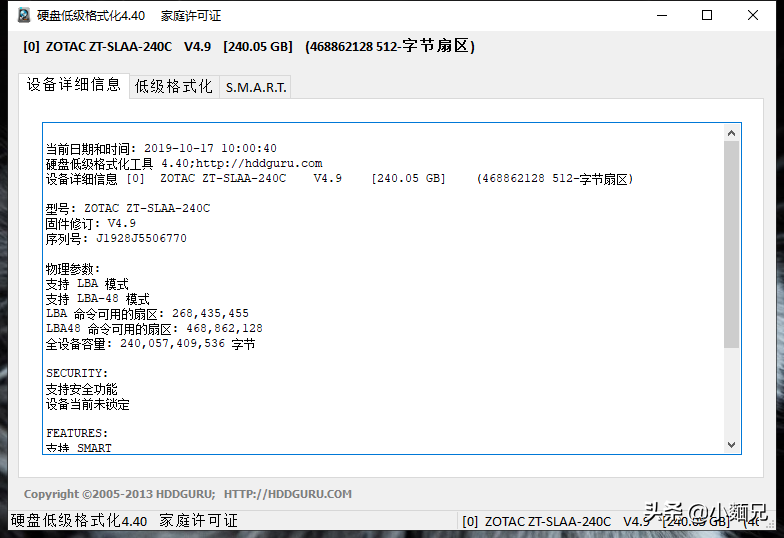Click the status bar 硬盘低级格式化4.40 家庭许可证 text
The width and height of the screenshot is (784, 538).
click(x=124, y=521)
